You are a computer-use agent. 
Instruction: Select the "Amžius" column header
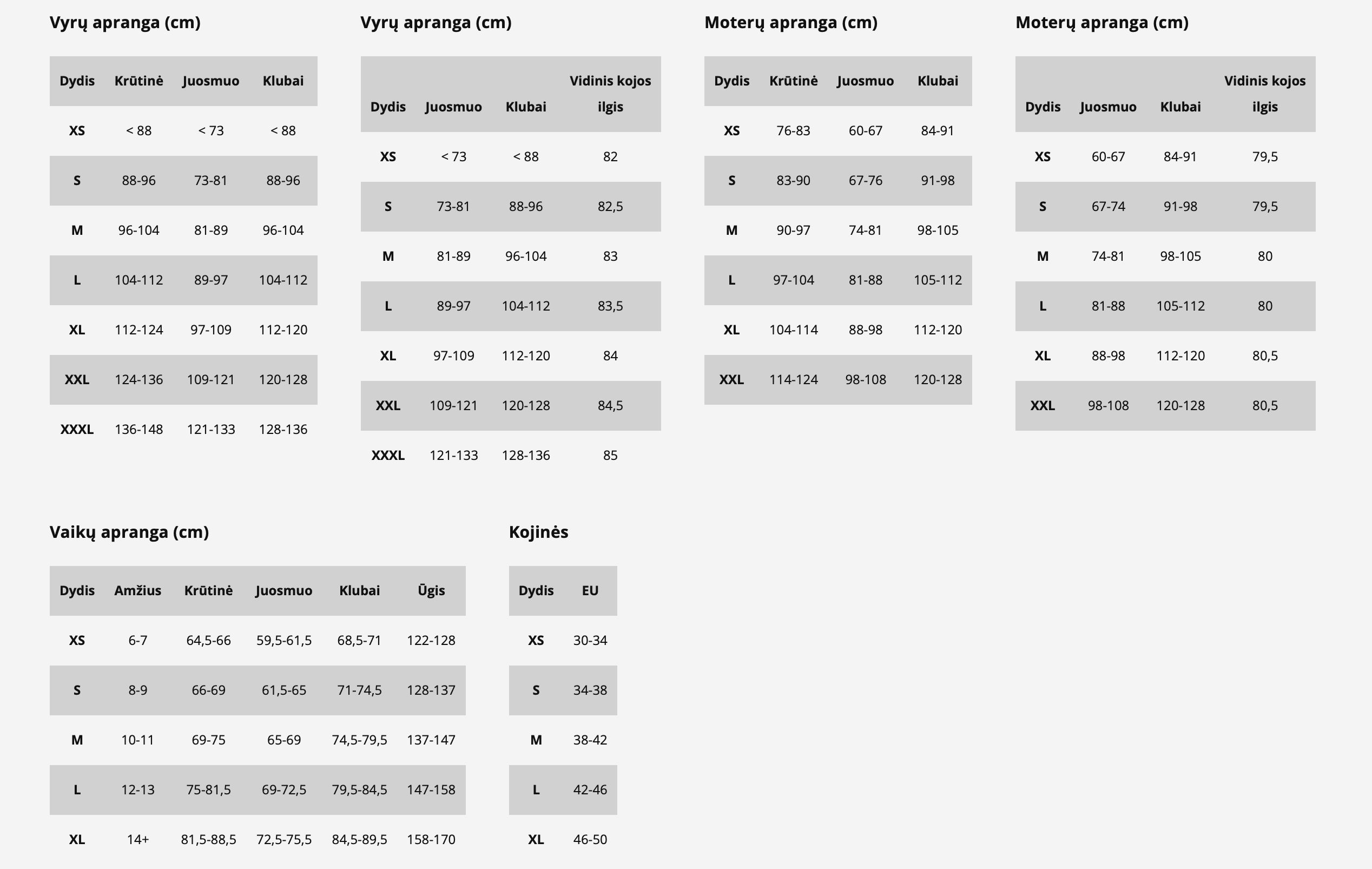[x=138, y=591]
